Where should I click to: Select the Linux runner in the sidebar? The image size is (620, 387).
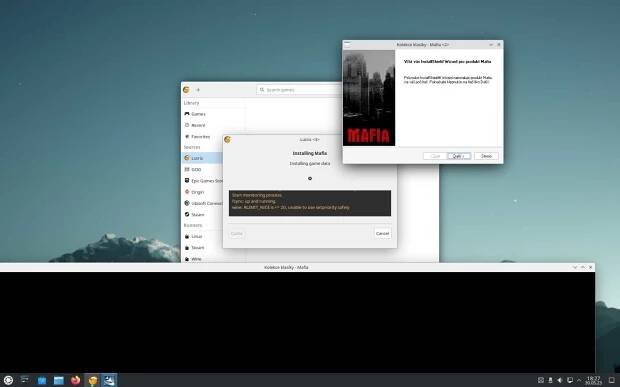(x=202, y=236)
